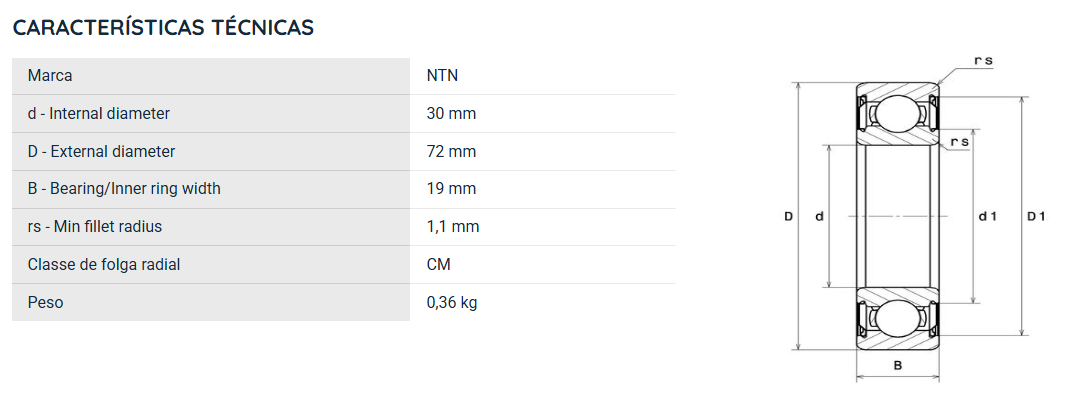Select the d - Internal diameter row label
Viewport: 1077px width, 393px height.
point(211,113)
